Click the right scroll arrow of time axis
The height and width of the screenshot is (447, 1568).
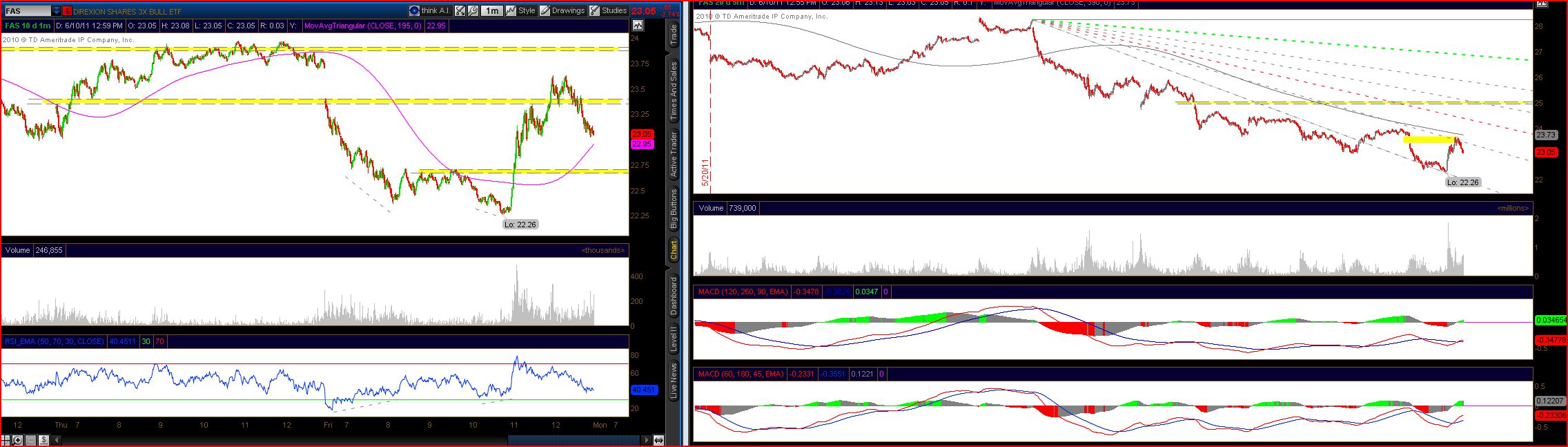[x=647, y=440]
